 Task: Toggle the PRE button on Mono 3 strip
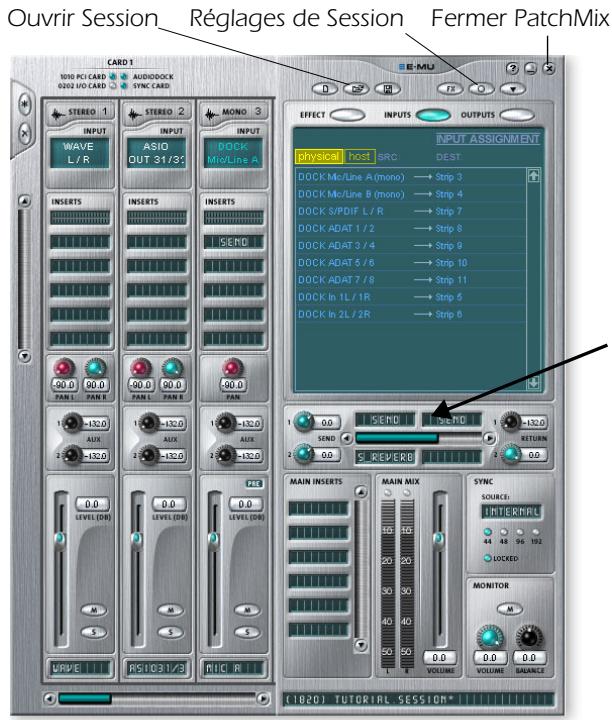pyautogui.click(x=254, y=484)
